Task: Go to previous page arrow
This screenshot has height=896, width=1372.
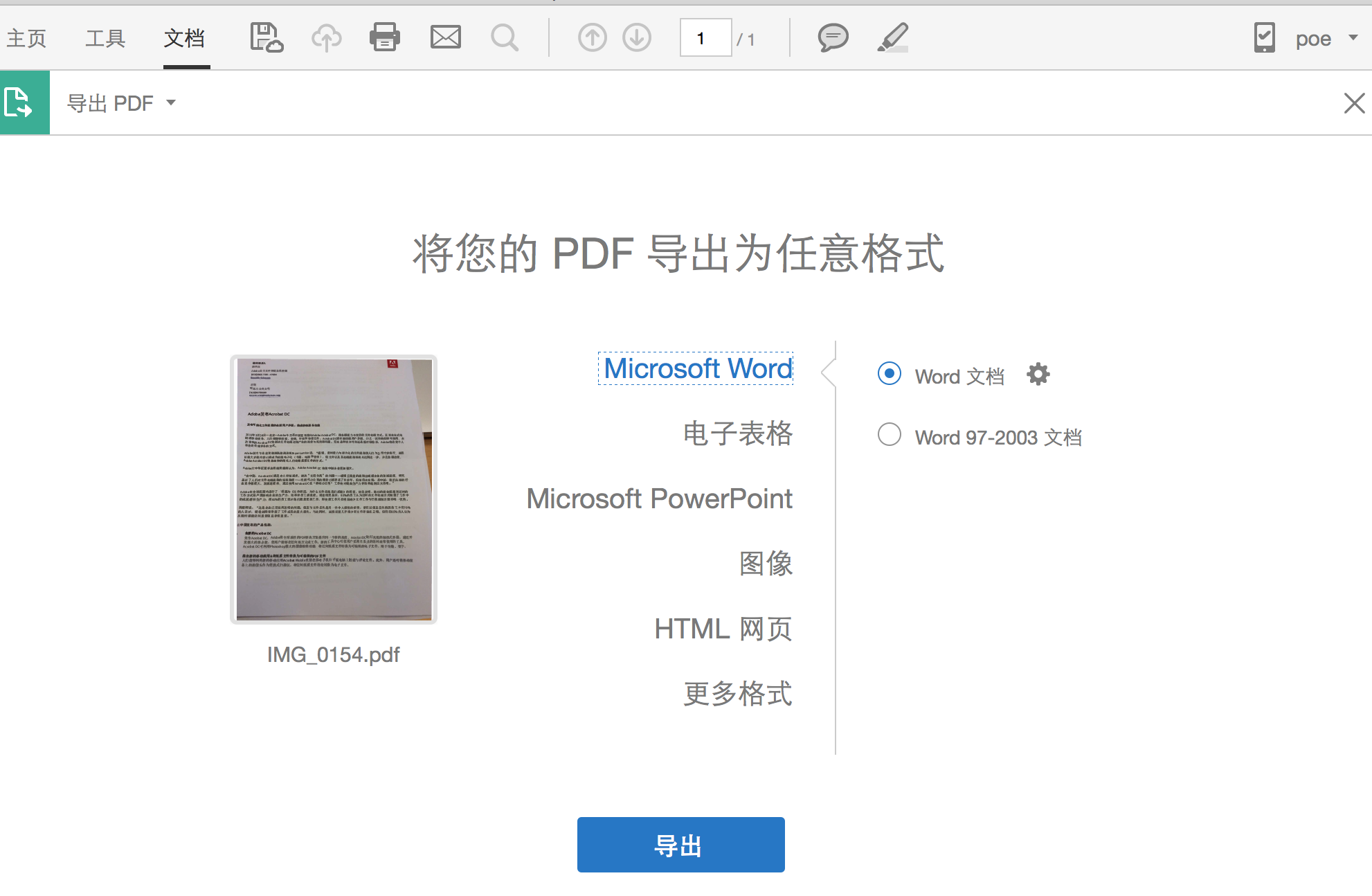Action: click(593, 37)
